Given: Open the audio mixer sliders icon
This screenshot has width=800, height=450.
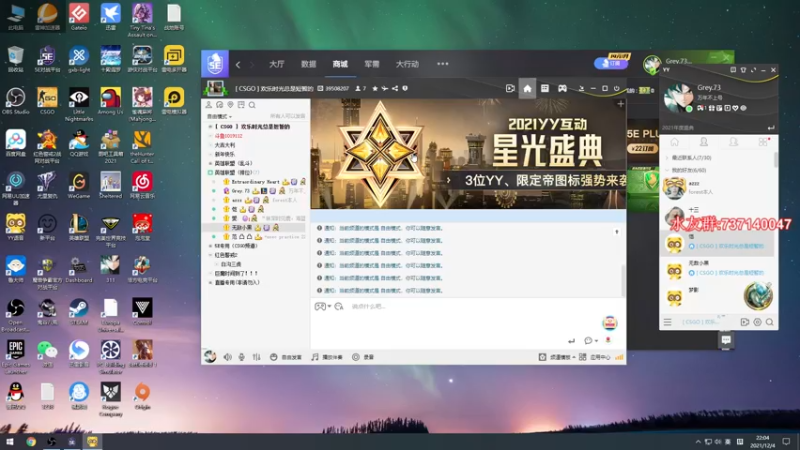Looking at the screenshot, I should tap(256, 357).
